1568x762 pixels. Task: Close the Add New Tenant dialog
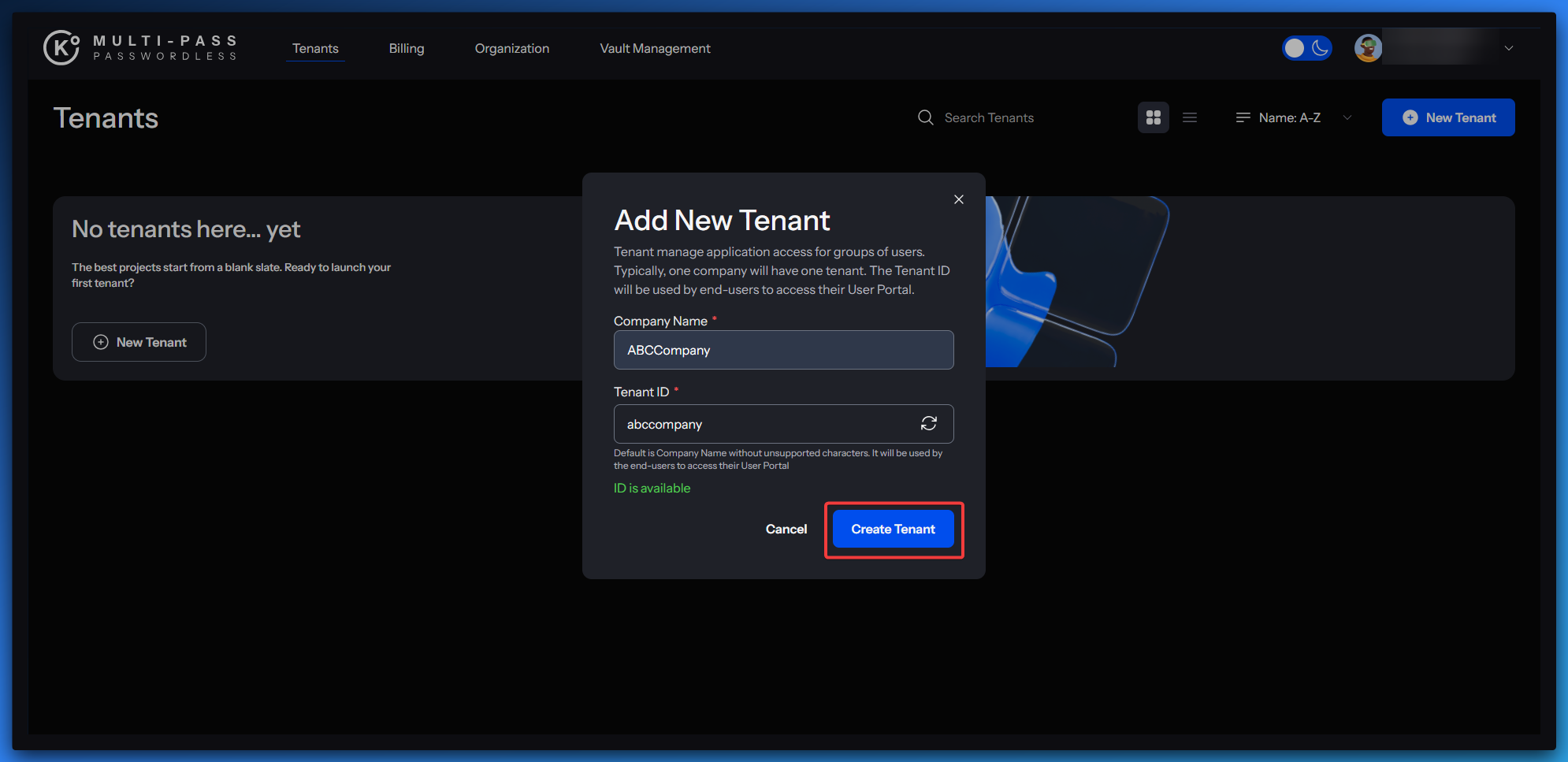point(958,199)
